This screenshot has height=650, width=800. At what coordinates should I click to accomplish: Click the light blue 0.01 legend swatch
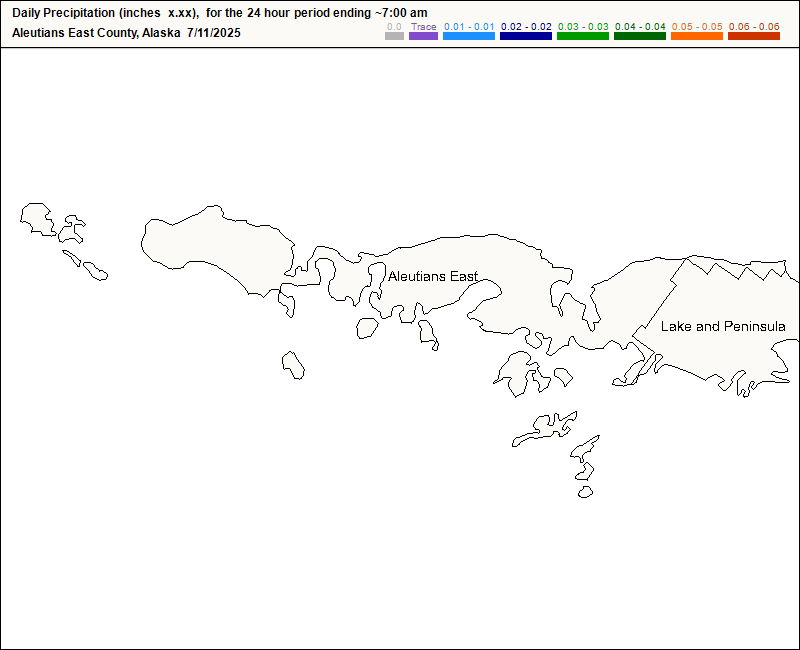[469, 36]
